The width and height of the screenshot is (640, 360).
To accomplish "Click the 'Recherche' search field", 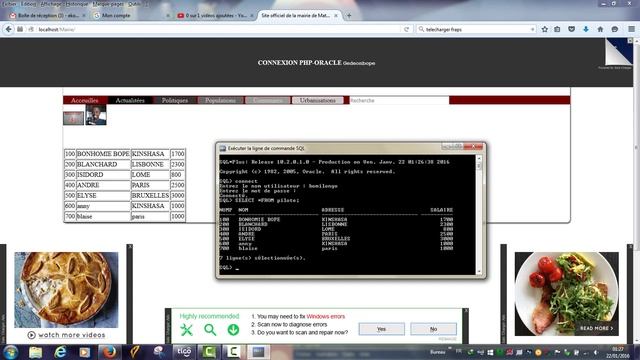I will click(399, 100).
